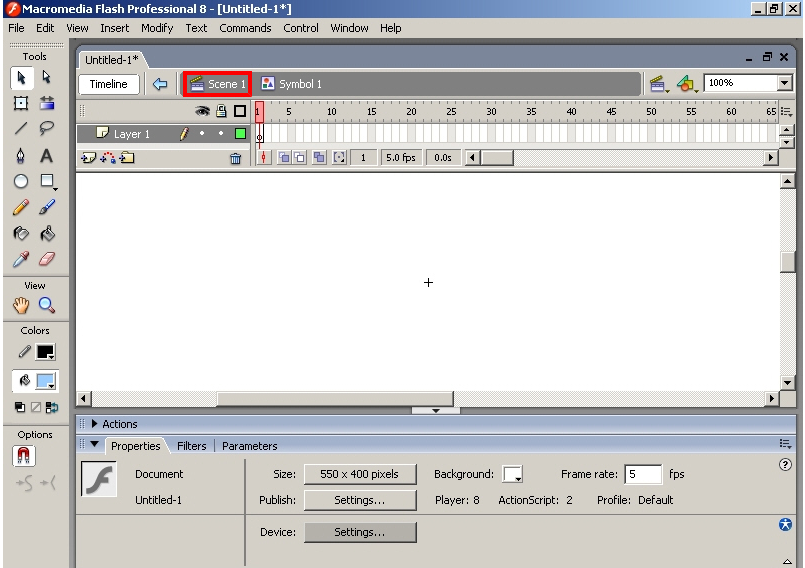Screen dimensions: 805x568
Task: Select the Ink Bottle tool
Action: tap(21, 234)
